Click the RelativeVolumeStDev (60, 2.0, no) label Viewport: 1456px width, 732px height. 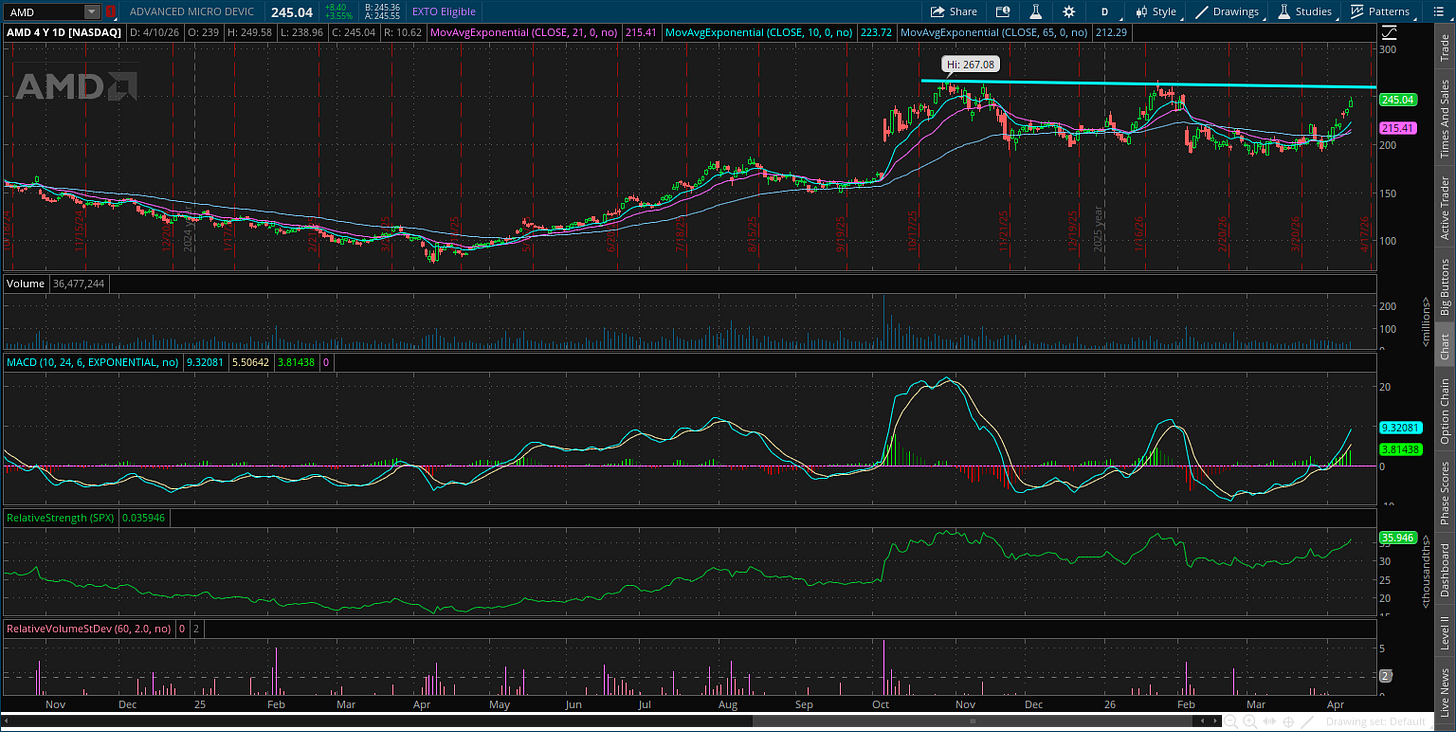[89, 629]
